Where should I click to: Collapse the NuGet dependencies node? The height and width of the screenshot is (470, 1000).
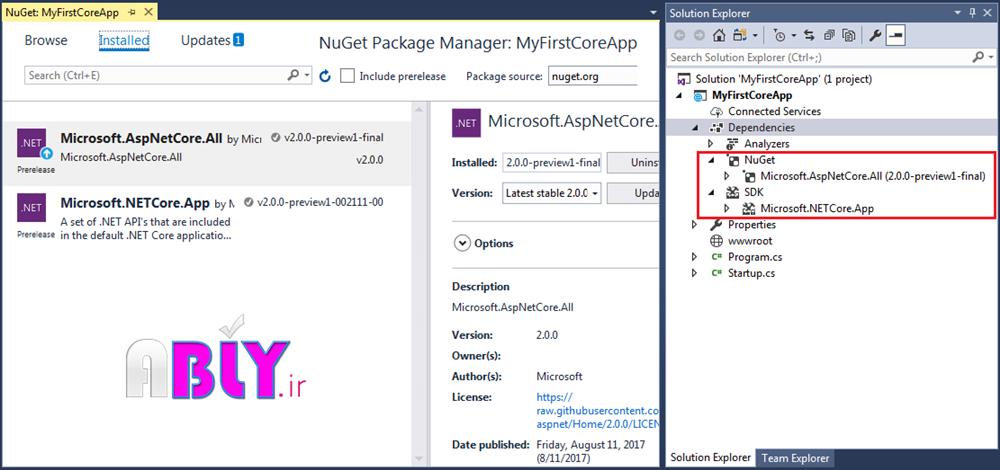(x=712, y=161)
